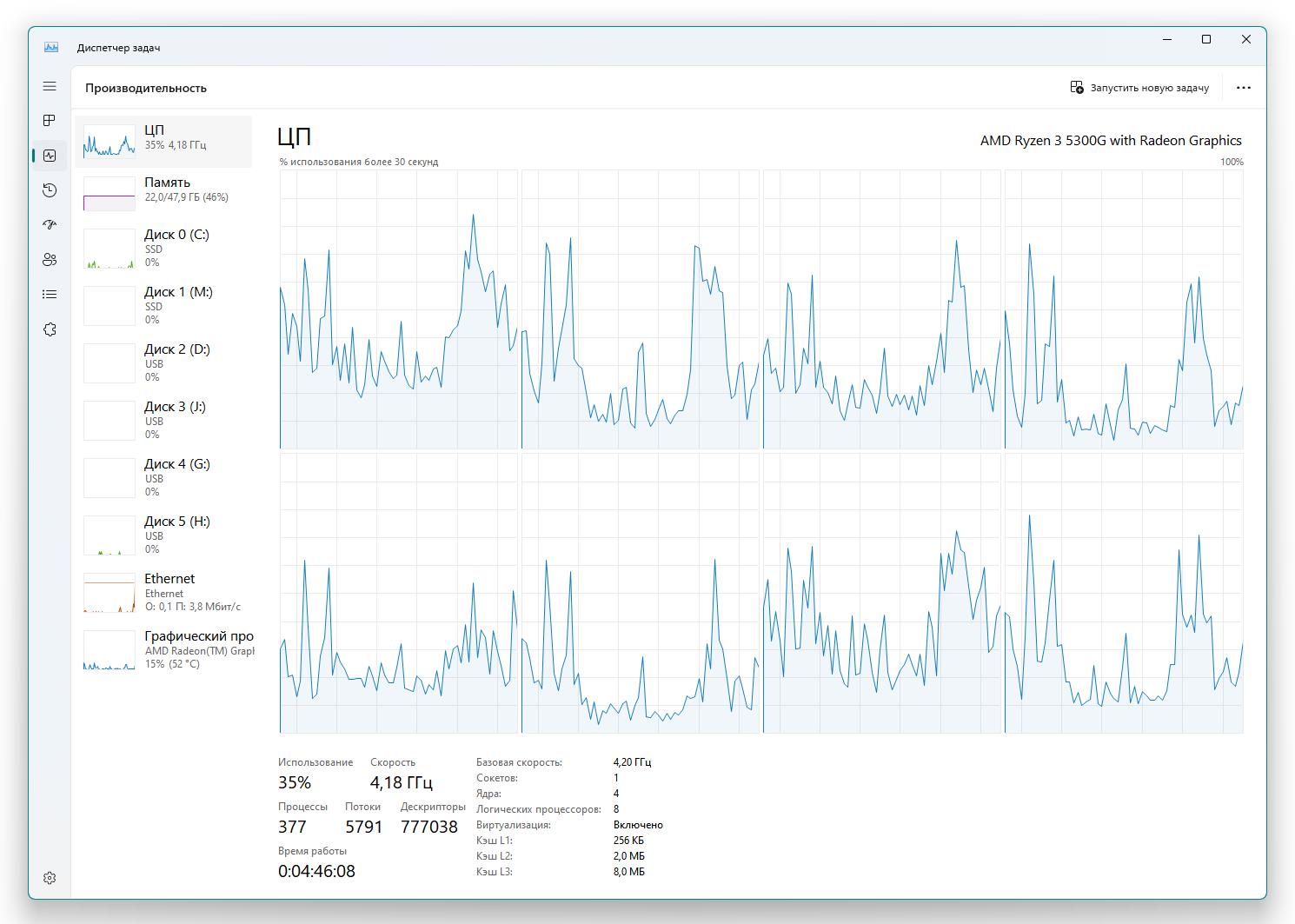Click the last bottom-row processor graph
The width and height of the screenshot is (1295, 924).
coord(1124,593)
